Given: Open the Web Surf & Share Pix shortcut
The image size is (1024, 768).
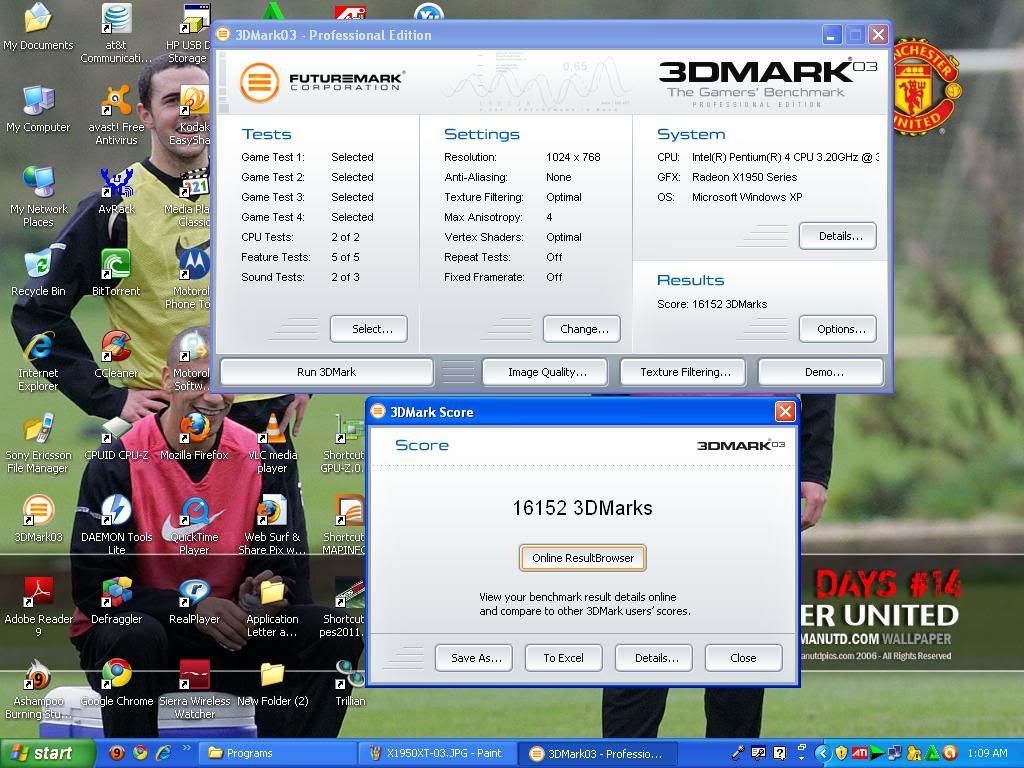Looking at the screenshot, I should click(272, 526).
